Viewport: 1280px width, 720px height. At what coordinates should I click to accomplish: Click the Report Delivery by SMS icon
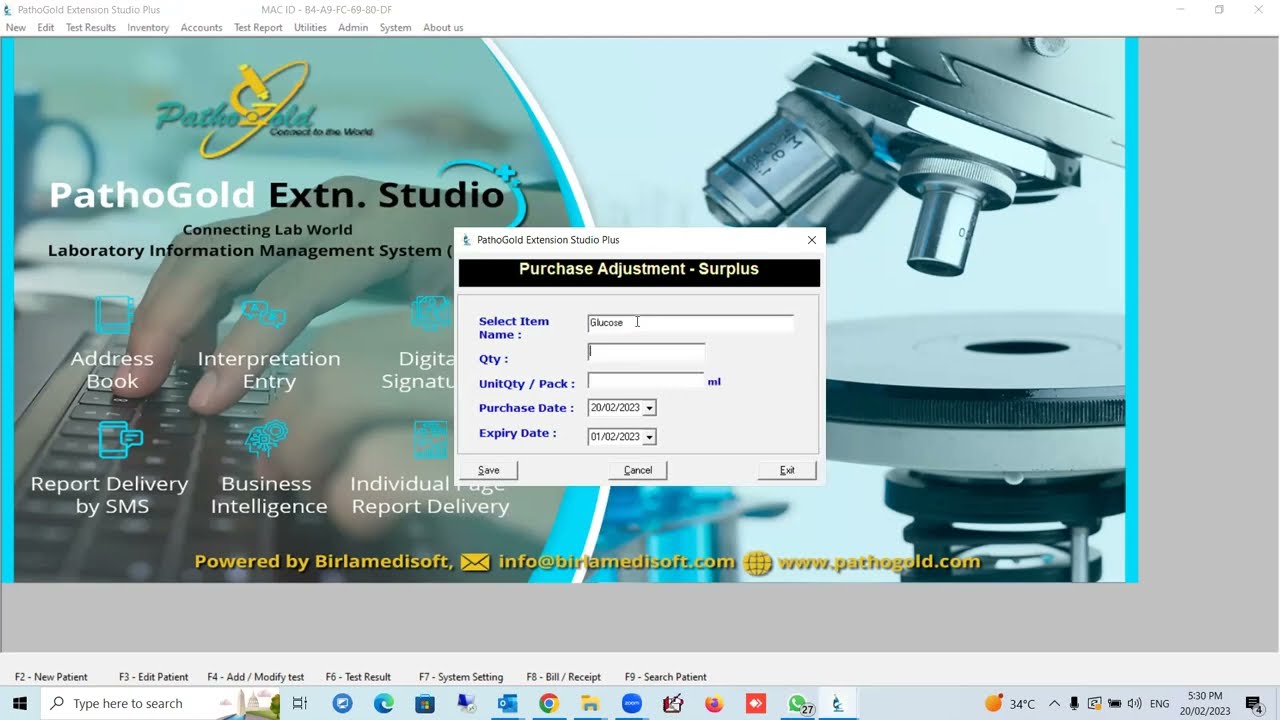(119, 439)
